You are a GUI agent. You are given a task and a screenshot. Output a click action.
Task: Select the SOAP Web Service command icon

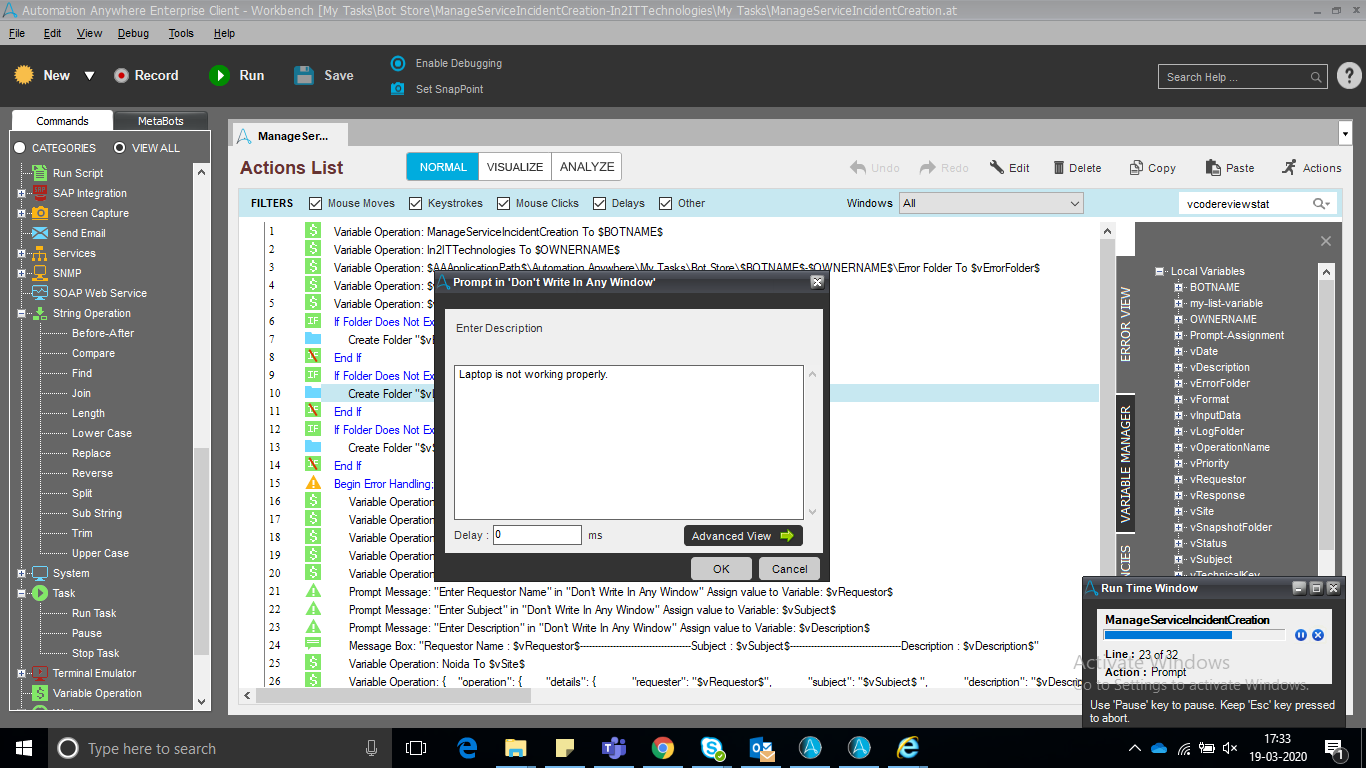40,293
